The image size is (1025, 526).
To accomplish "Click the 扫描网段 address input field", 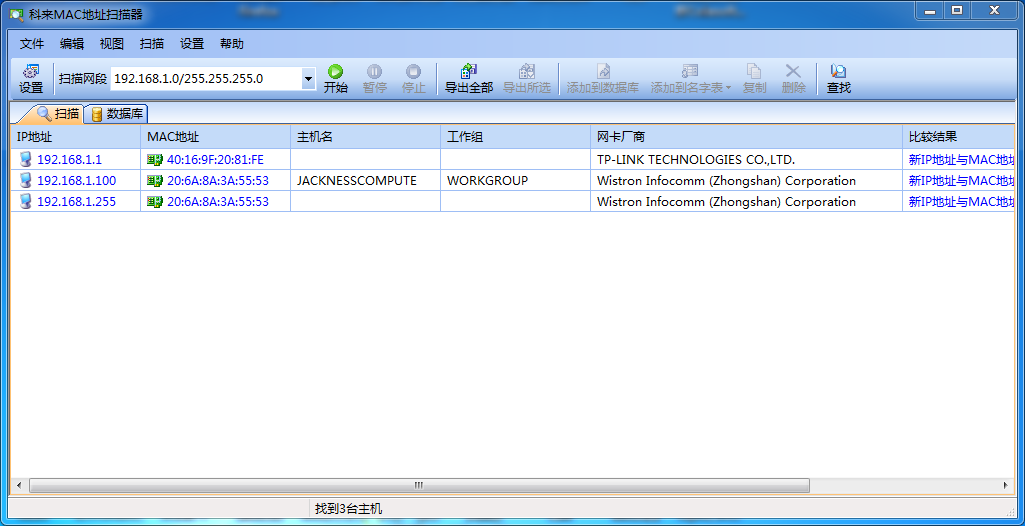I will [206, 79].
